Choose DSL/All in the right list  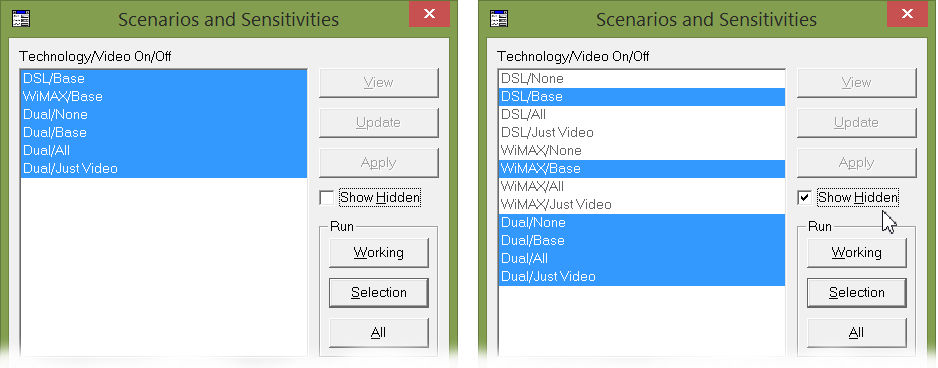(x=641, y=114)
